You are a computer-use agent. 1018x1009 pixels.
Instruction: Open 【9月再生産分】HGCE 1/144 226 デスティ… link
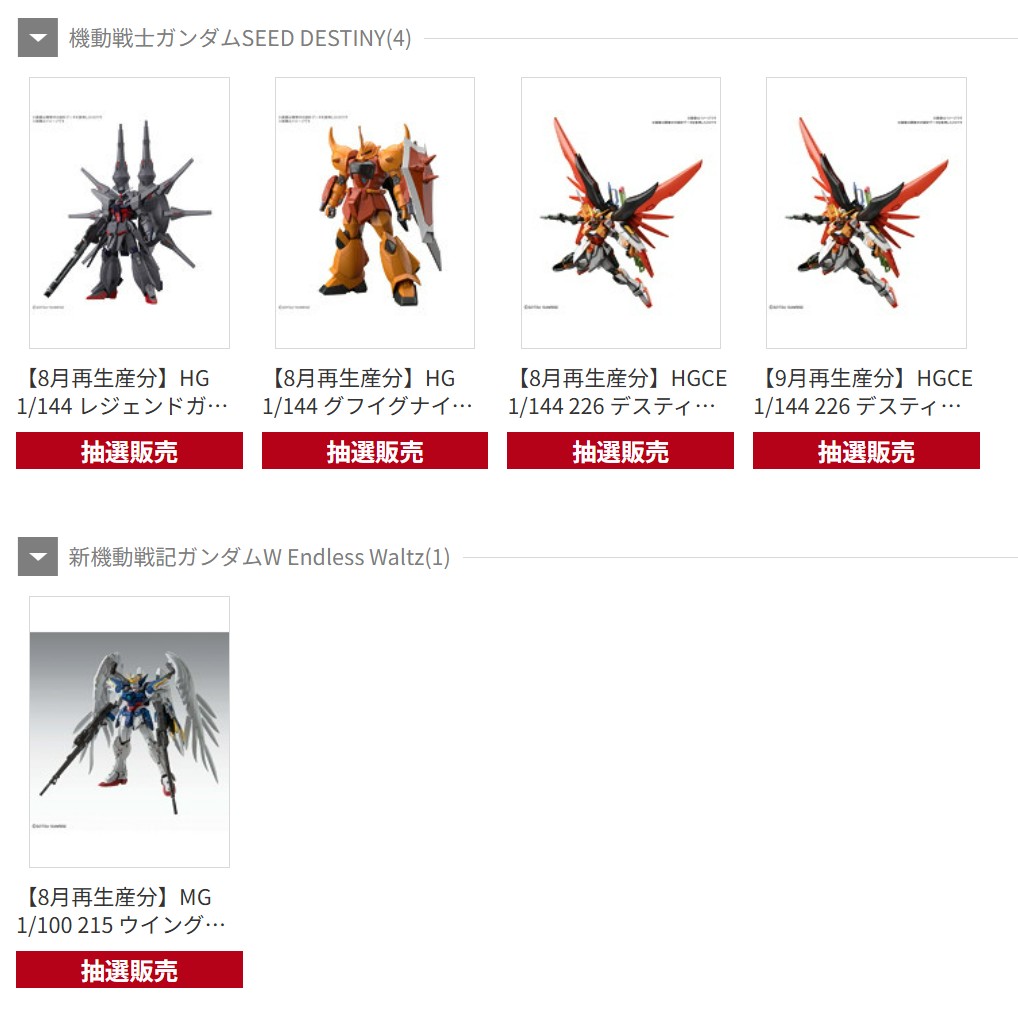click(863, 392)
